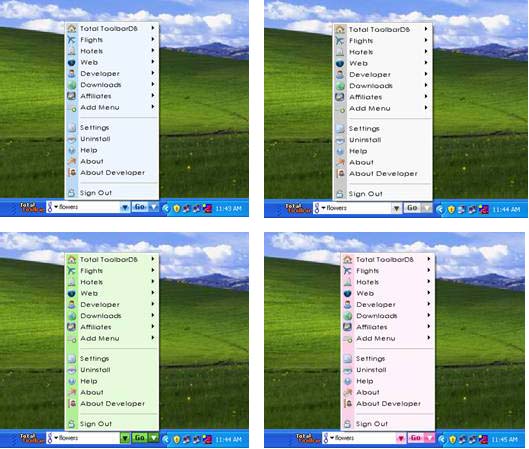Click the 11:43 AM clock in the tray
529x449 pixels.
pos(228,208)
